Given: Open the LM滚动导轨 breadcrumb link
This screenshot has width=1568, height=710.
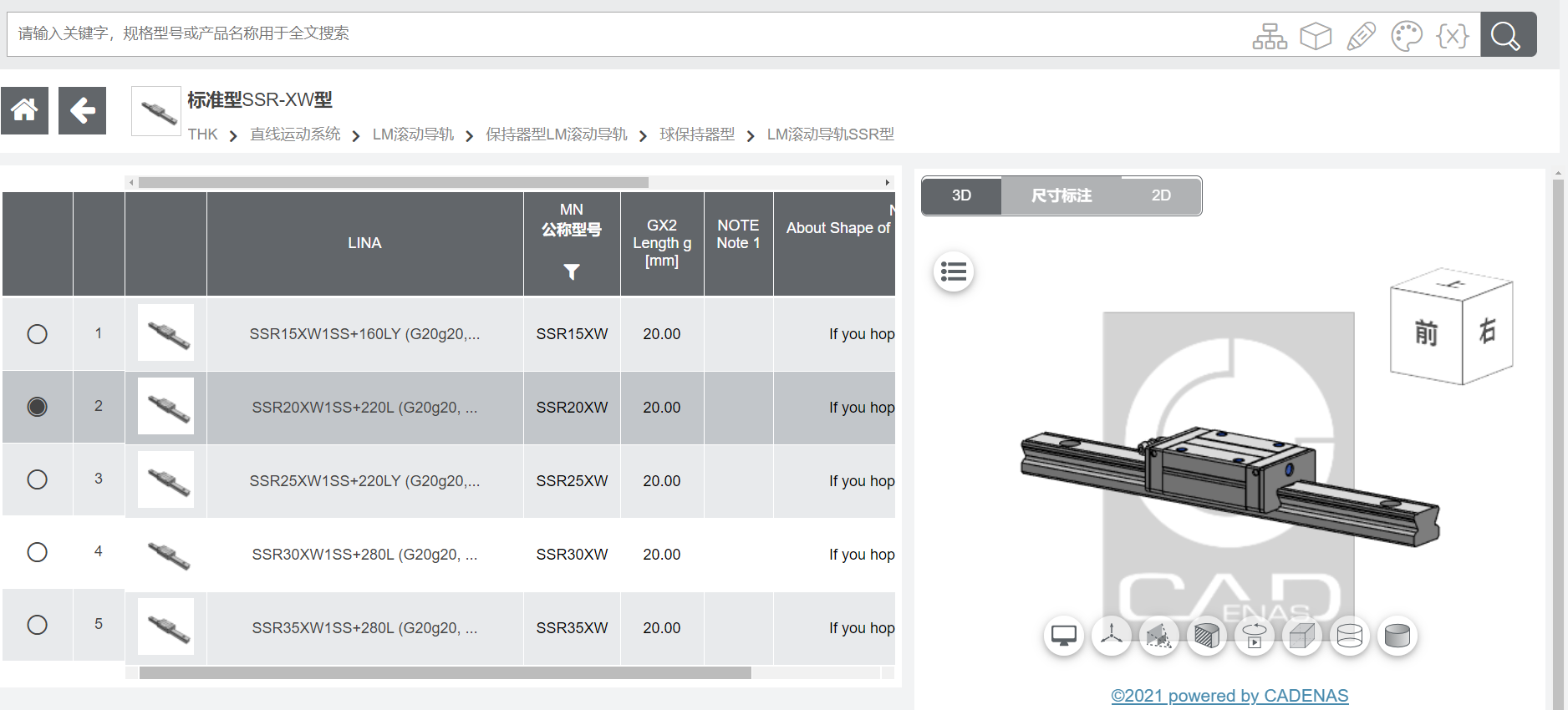Looking at the screenshot, I should click(x=413, y=134).
